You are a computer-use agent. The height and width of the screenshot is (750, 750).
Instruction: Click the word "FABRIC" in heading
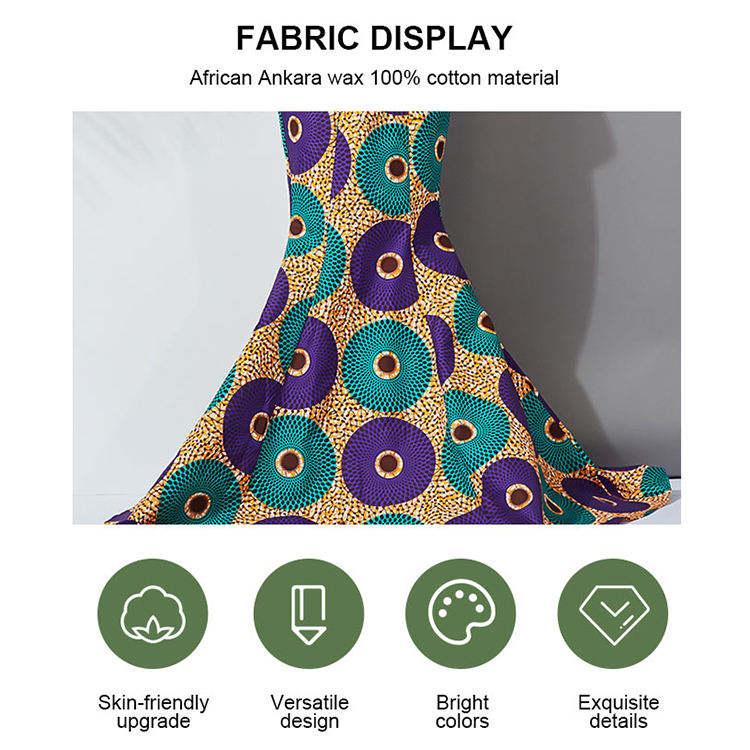pyautogui.click(x=297, y=38)
